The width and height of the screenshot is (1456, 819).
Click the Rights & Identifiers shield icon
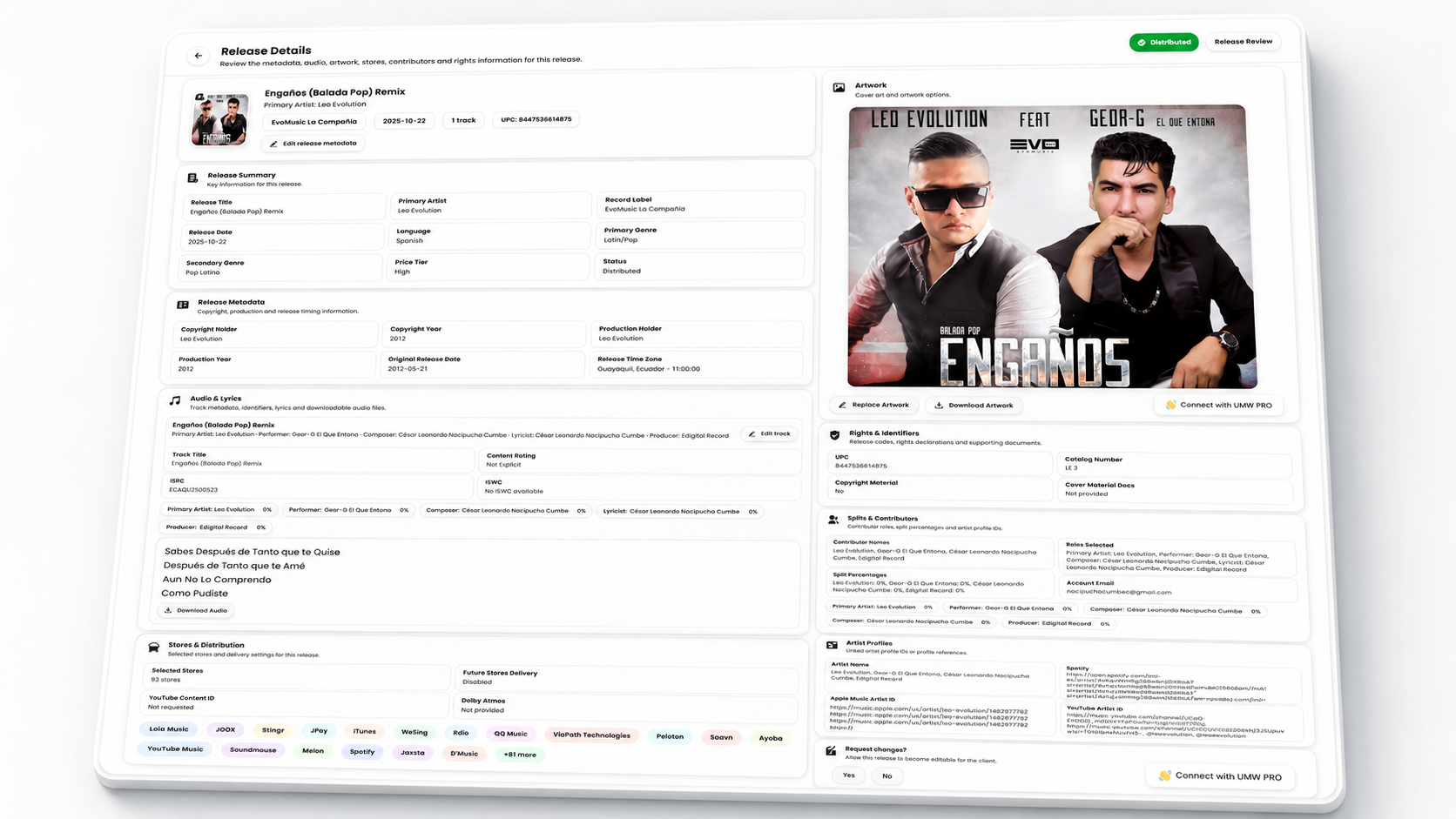tap(834, 435)
